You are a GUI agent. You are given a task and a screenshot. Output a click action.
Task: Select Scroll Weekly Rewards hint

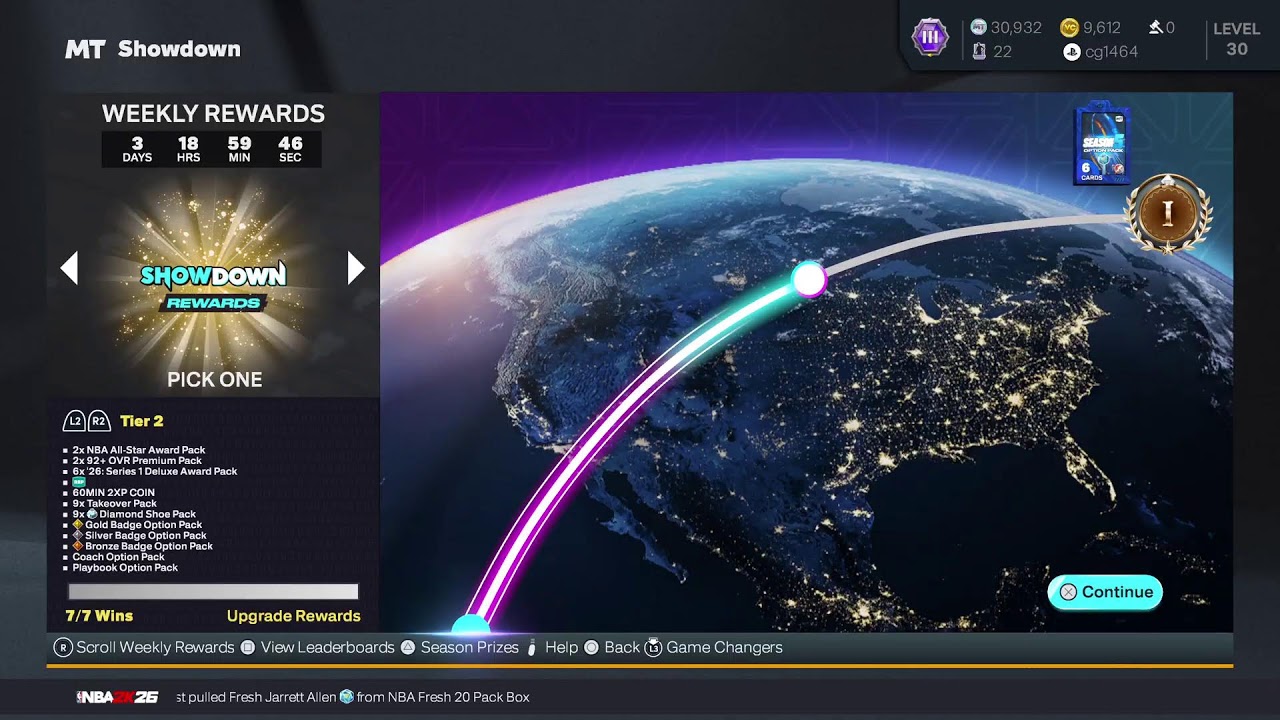tap(155, 647)
